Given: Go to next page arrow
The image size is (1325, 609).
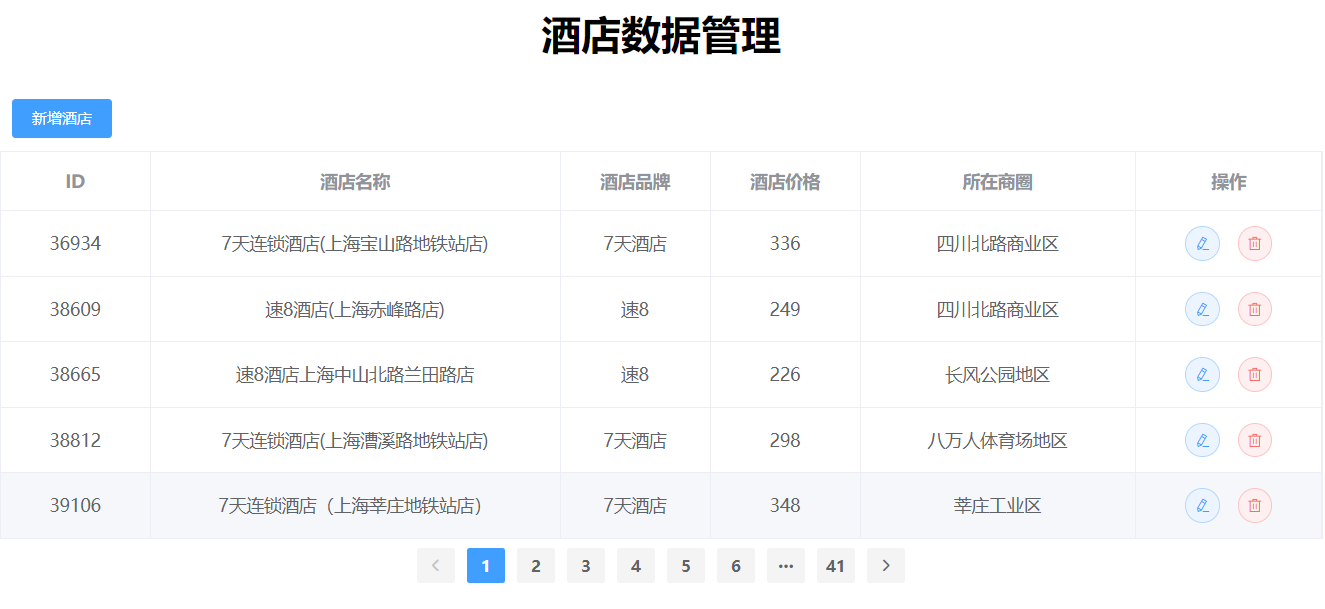Looking at the screenshot, I should (x=886, y=566).
